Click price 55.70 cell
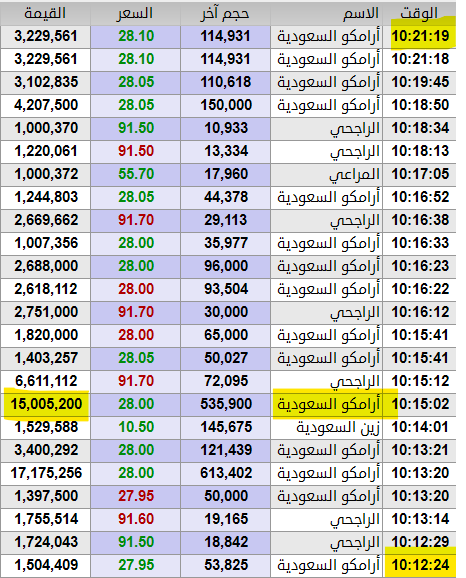466x578 pixels. [135, 174]
